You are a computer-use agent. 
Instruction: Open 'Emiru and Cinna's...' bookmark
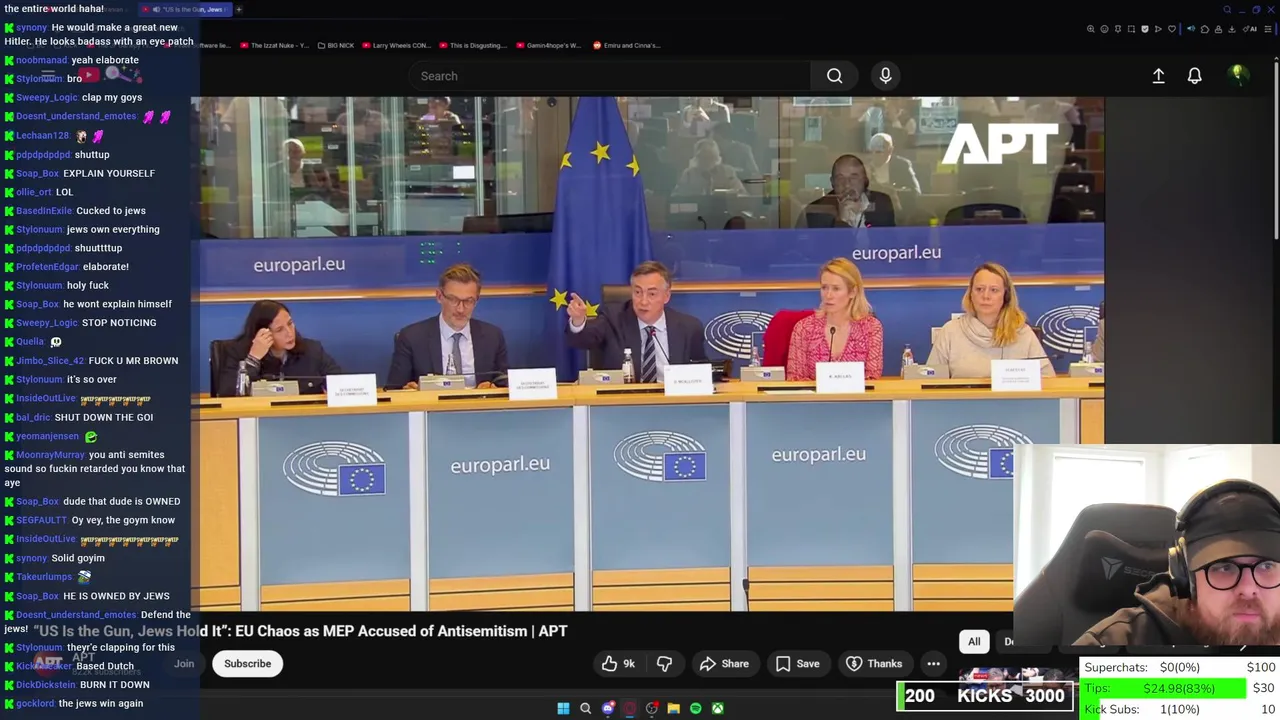point(626,45)
